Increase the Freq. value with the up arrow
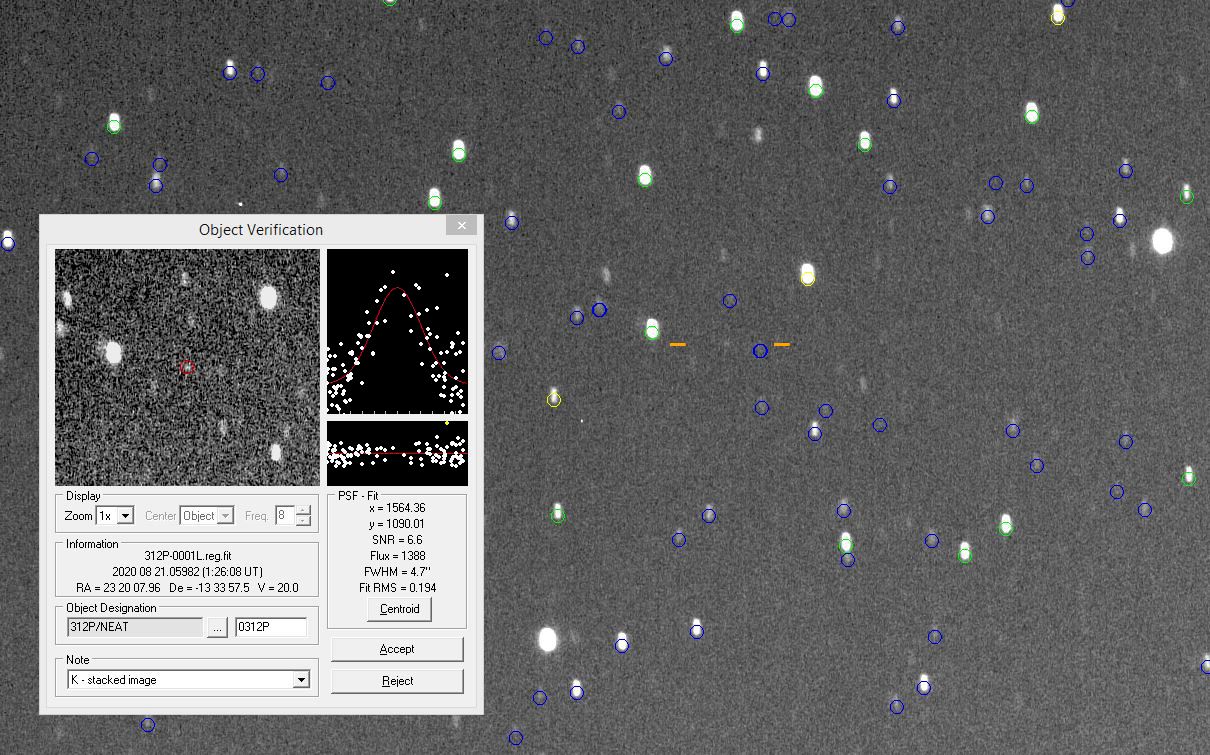 (x=303, y=511)
